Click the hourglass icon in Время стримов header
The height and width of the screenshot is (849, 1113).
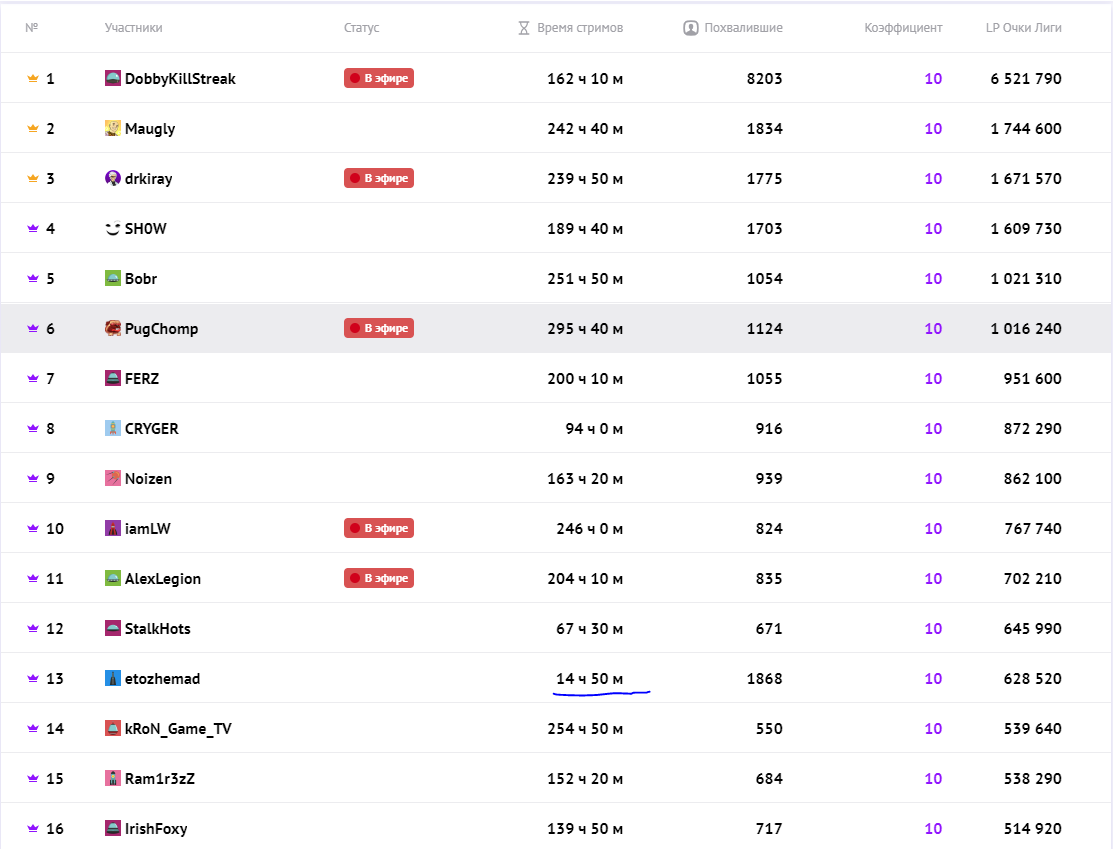[x=524, y=28]
